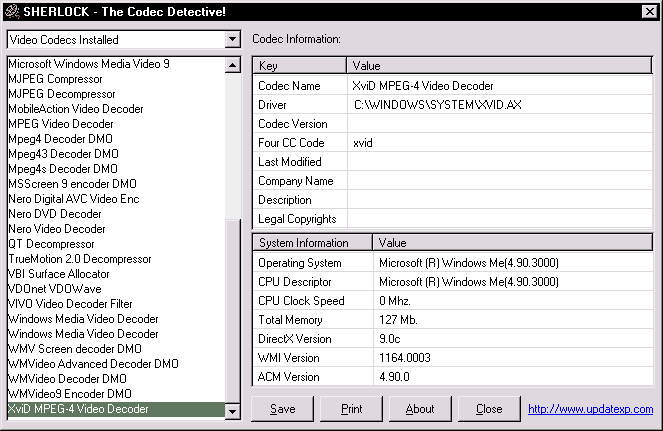Click the Key column header
Screen dimensions: 663x431
299,66
